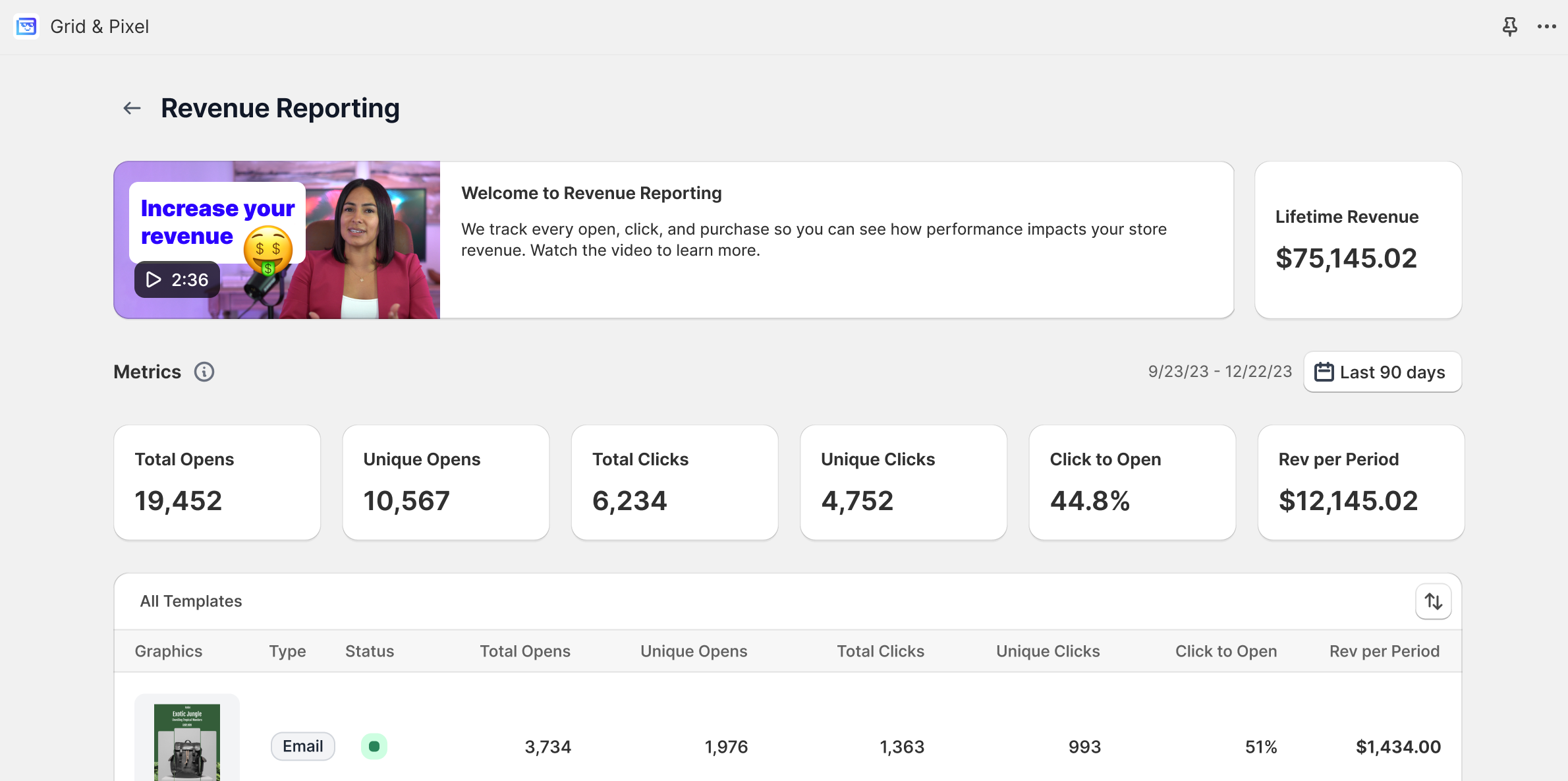Click the calendar icon in the date picker
1568x781 pixels.
click(x=1324, y=371)
